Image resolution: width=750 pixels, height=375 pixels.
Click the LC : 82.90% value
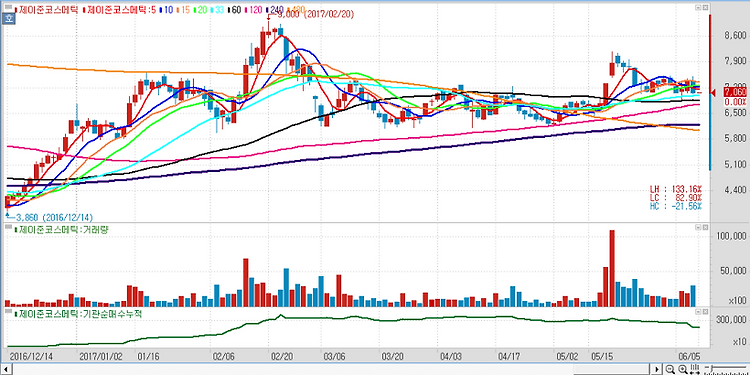(x=675, y=197)
